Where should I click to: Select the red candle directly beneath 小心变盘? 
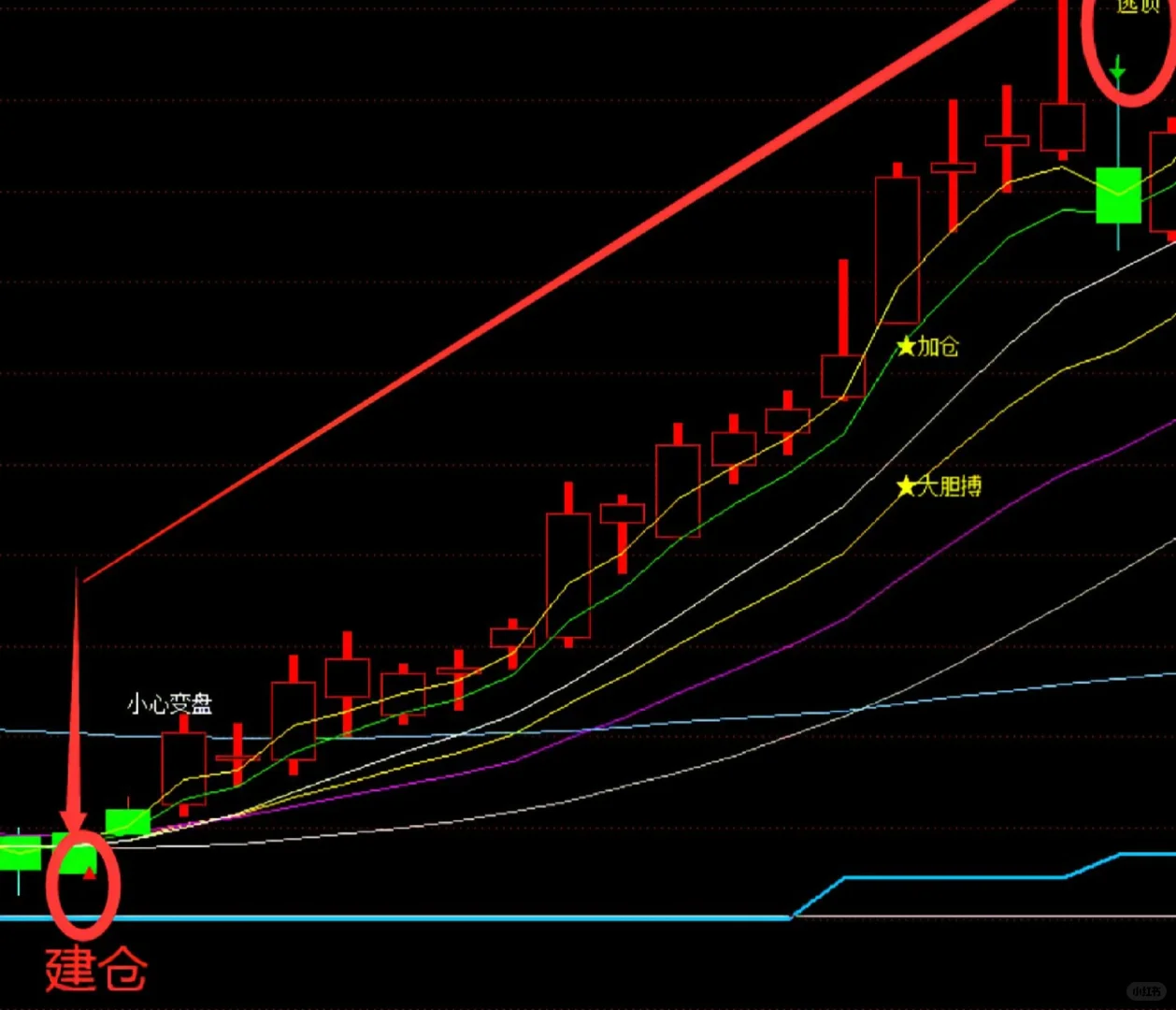tap(183, 769)
